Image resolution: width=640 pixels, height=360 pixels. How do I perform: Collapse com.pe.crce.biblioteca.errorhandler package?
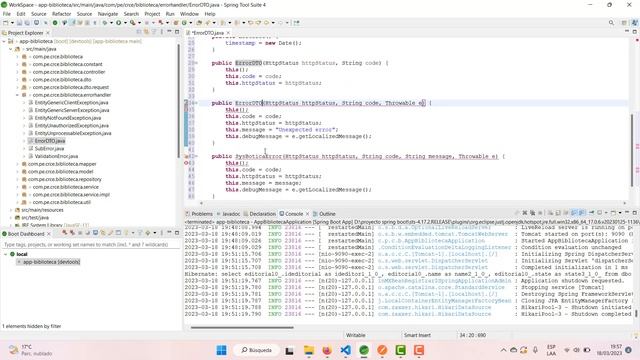(17, 95)
